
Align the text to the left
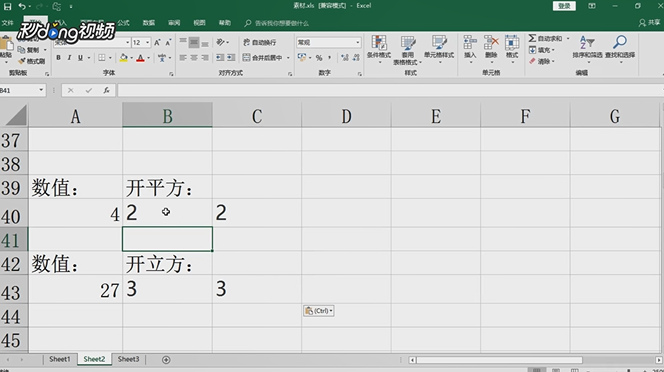tap(183, 58)
